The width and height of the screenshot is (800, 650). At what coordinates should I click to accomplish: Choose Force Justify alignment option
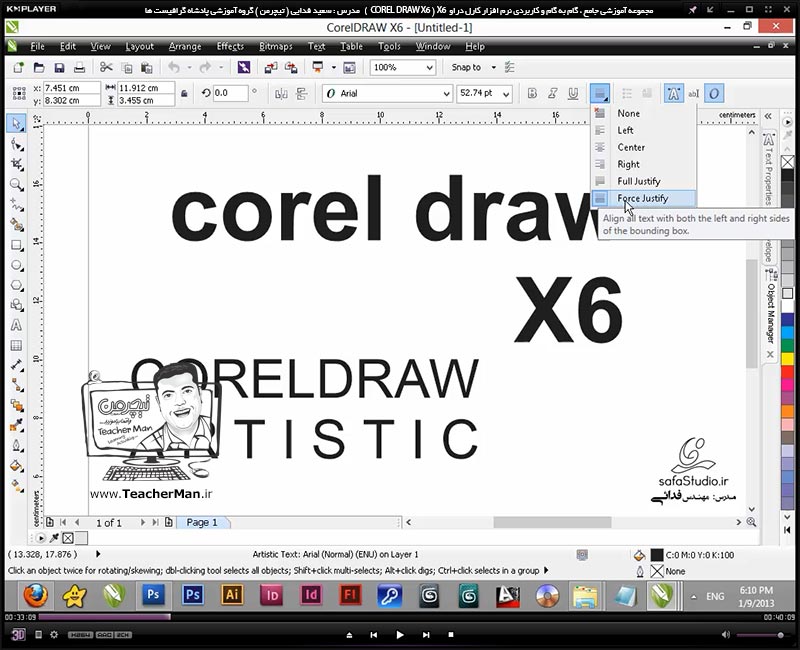pos(643,198)
